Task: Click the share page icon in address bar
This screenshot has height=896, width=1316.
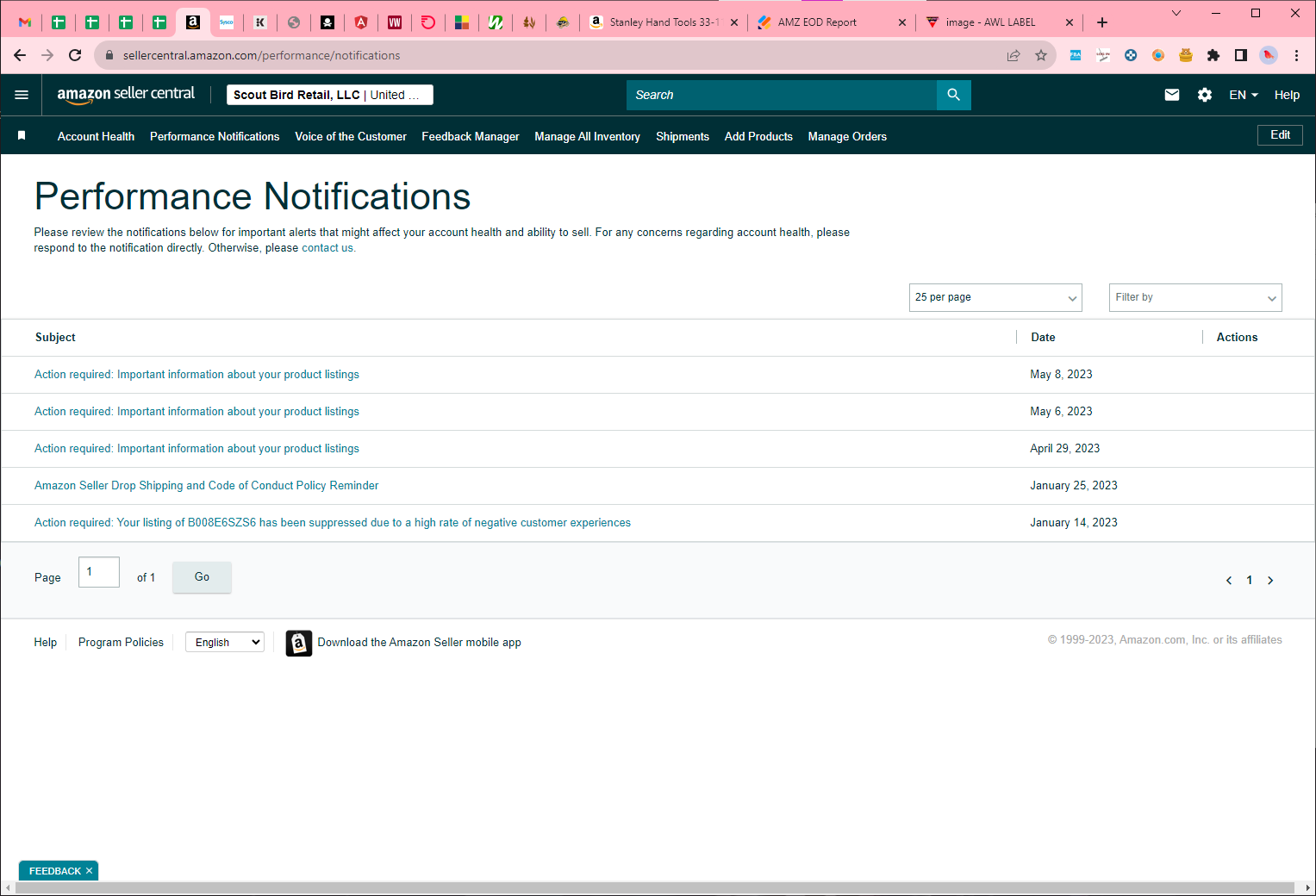Action: tap(1014, 55)
